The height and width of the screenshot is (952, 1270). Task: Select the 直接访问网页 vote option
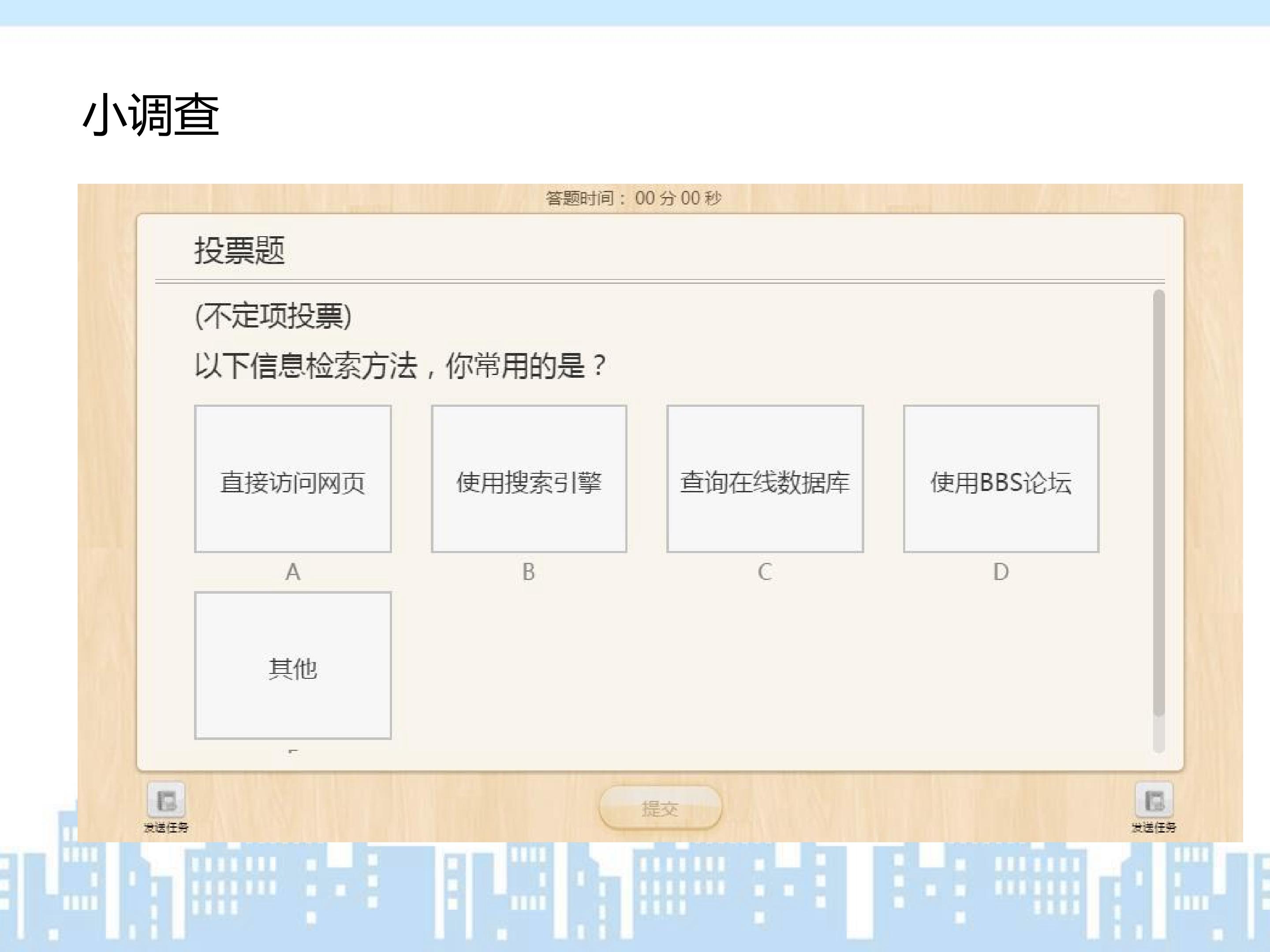(293, 479)
